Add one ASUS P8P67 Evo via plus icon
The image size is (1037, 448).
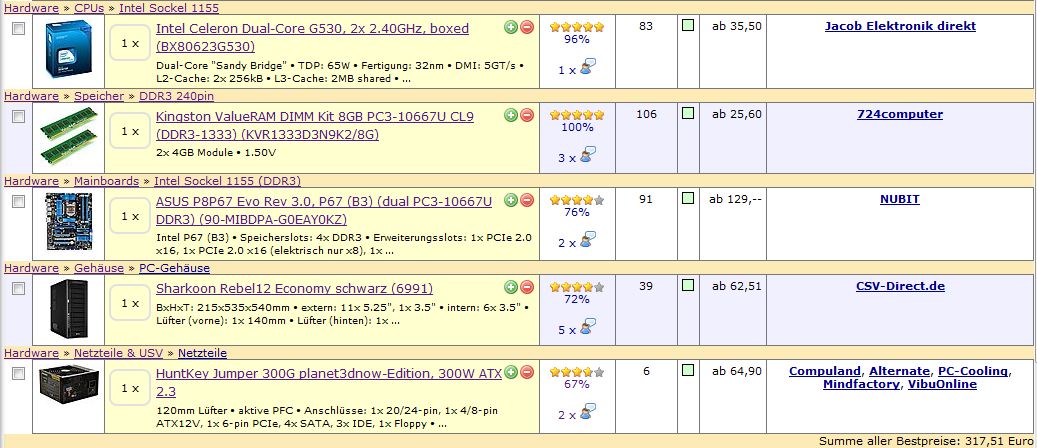pos(511,200)
